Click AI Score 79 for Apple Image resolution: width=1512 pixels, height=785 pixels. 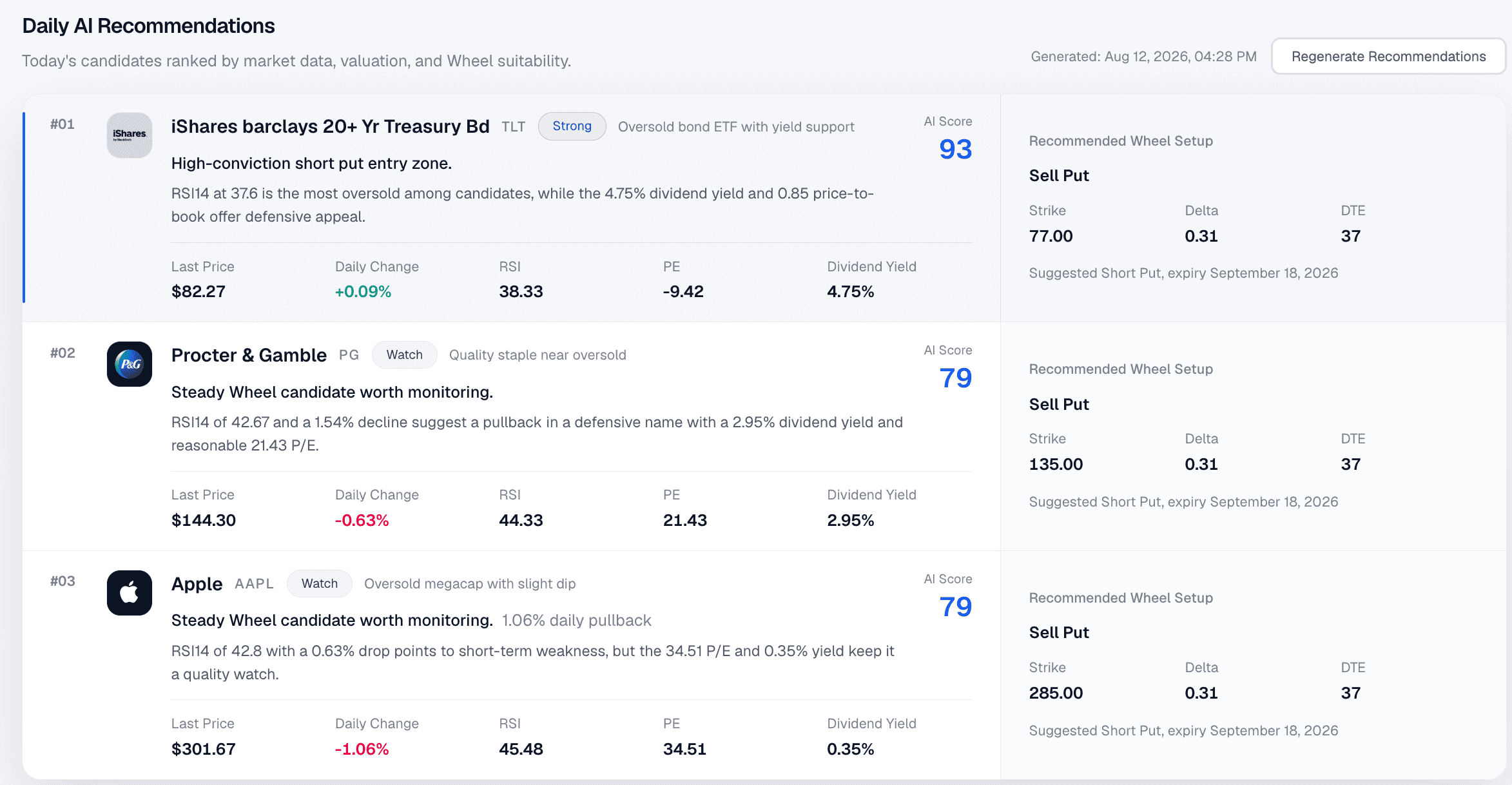956,607
